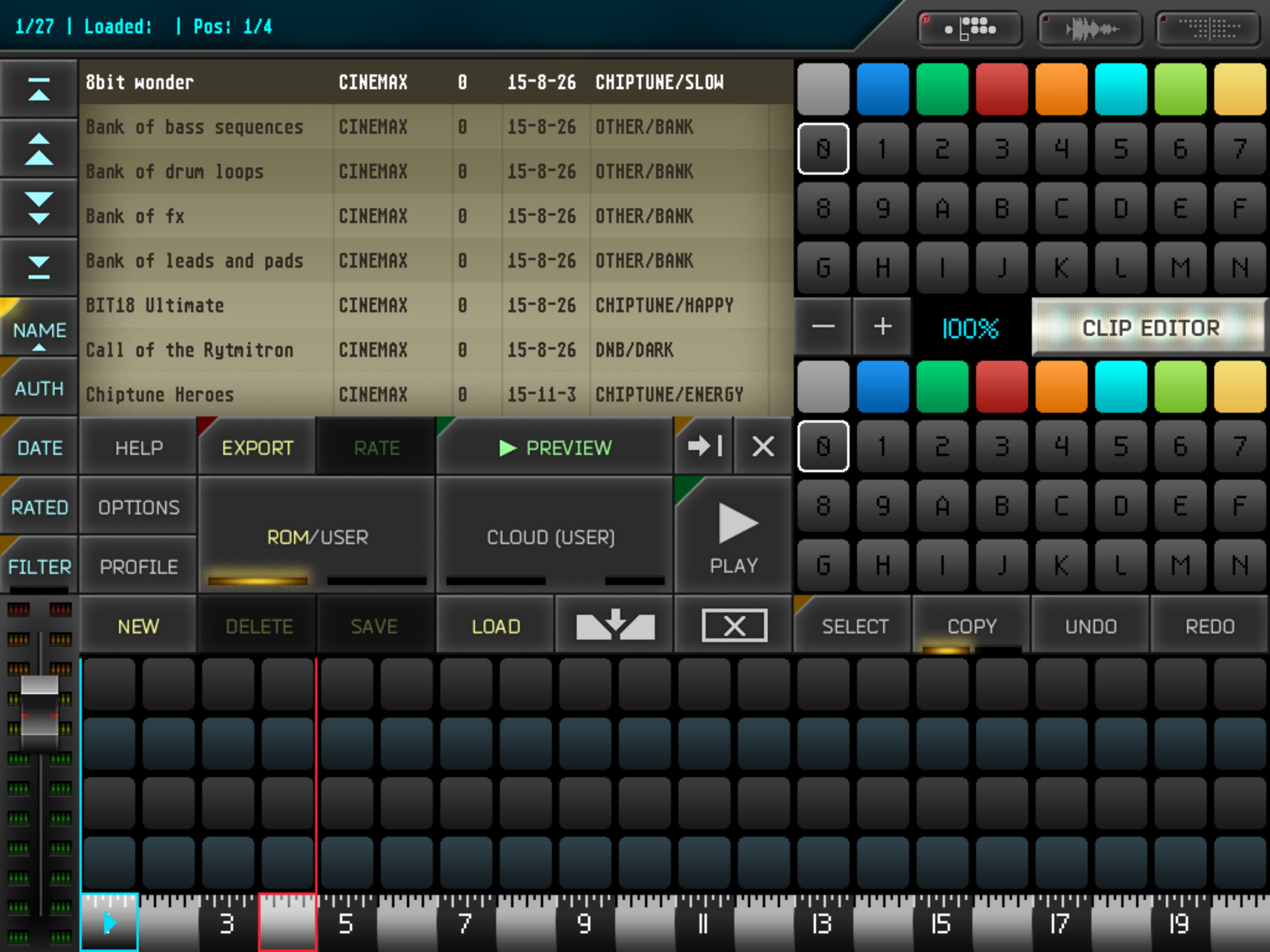
Task: Sort list by NAME column
Action: pos(38,330)
